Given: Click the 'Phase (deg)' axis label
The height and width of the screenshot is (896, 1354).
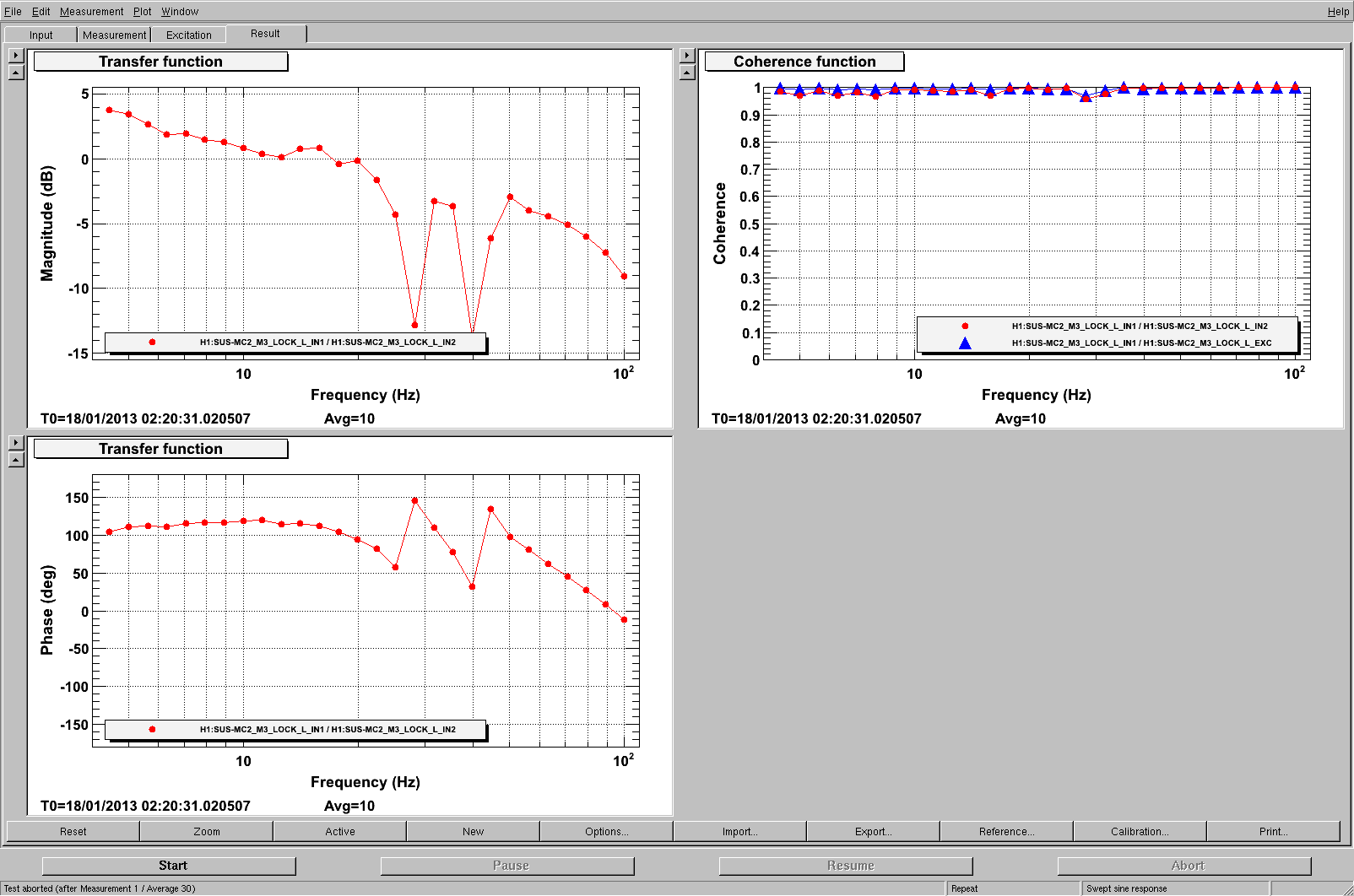Looking at the screenshot, I should (47, 610).
